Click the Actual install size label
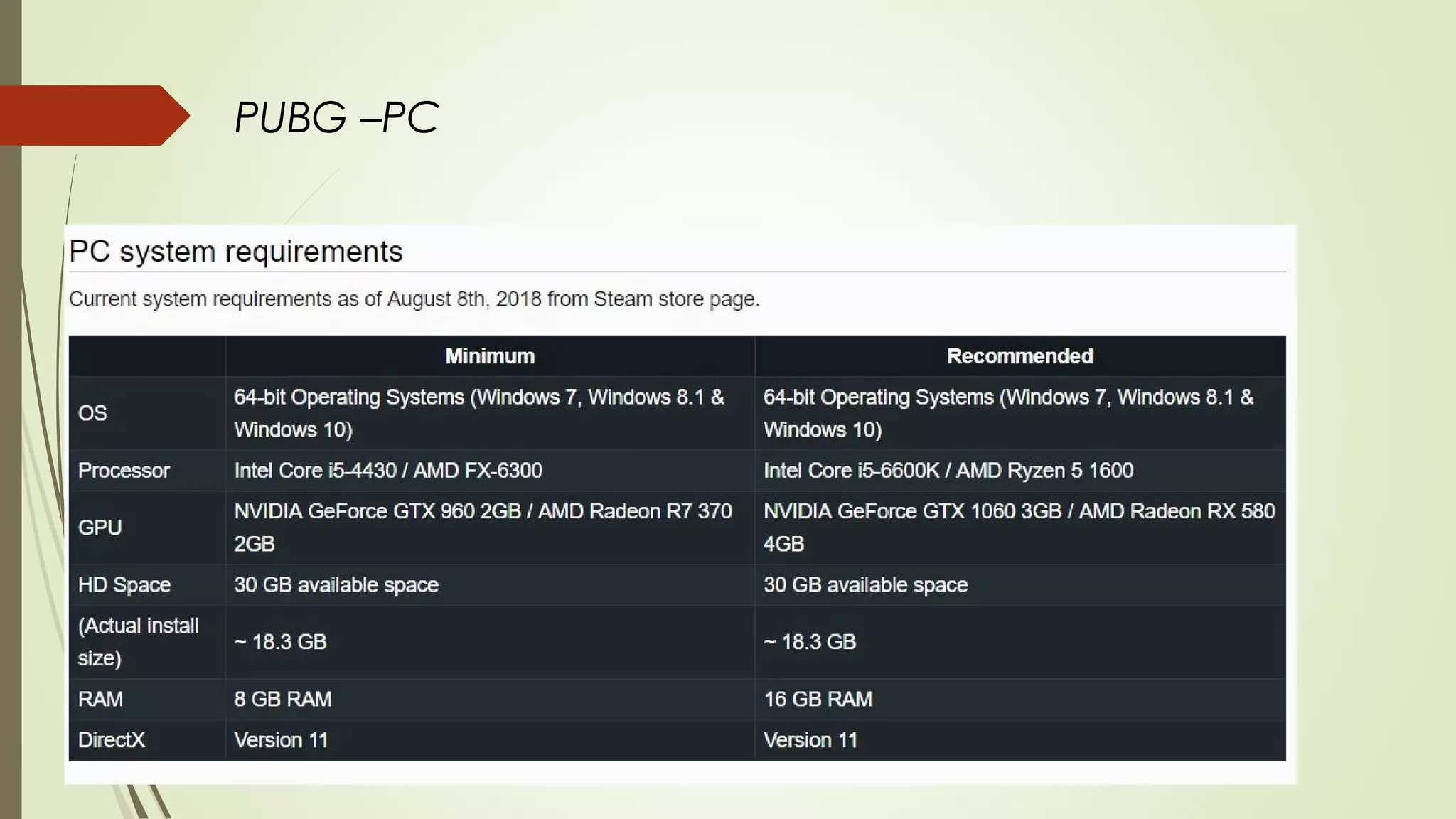This screenshot has height=819, width=1456. (139, 641)
